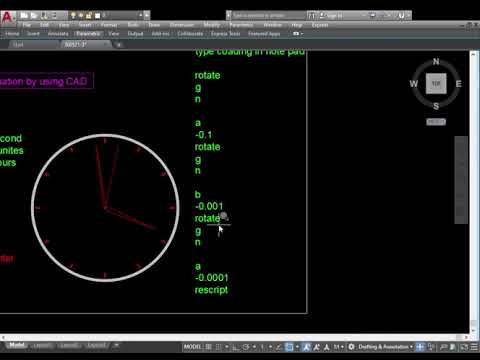The image size is (480, 360).
Task: Open a new drawing tab with plus
Action: click(119, 44)
